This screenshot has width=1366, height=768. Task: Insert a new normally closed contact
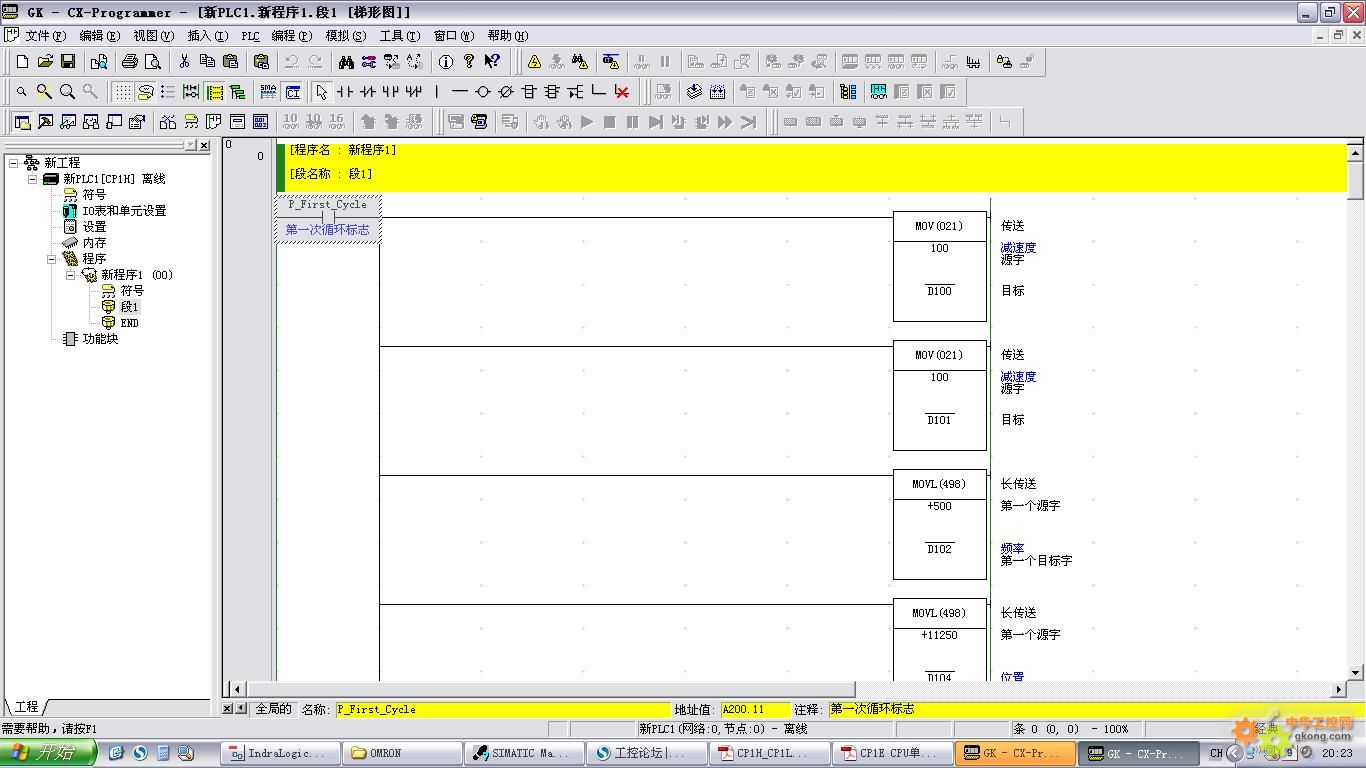click(x=367, y=92)
